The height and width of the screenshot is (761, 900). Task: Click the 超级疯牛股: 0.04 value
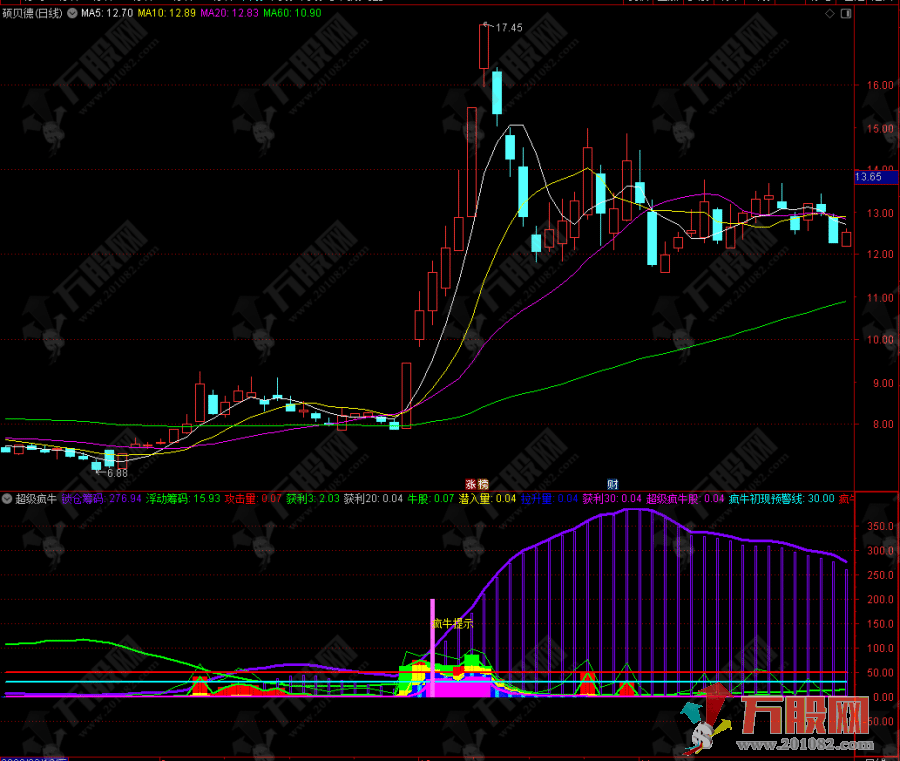[x=685, y=499]
